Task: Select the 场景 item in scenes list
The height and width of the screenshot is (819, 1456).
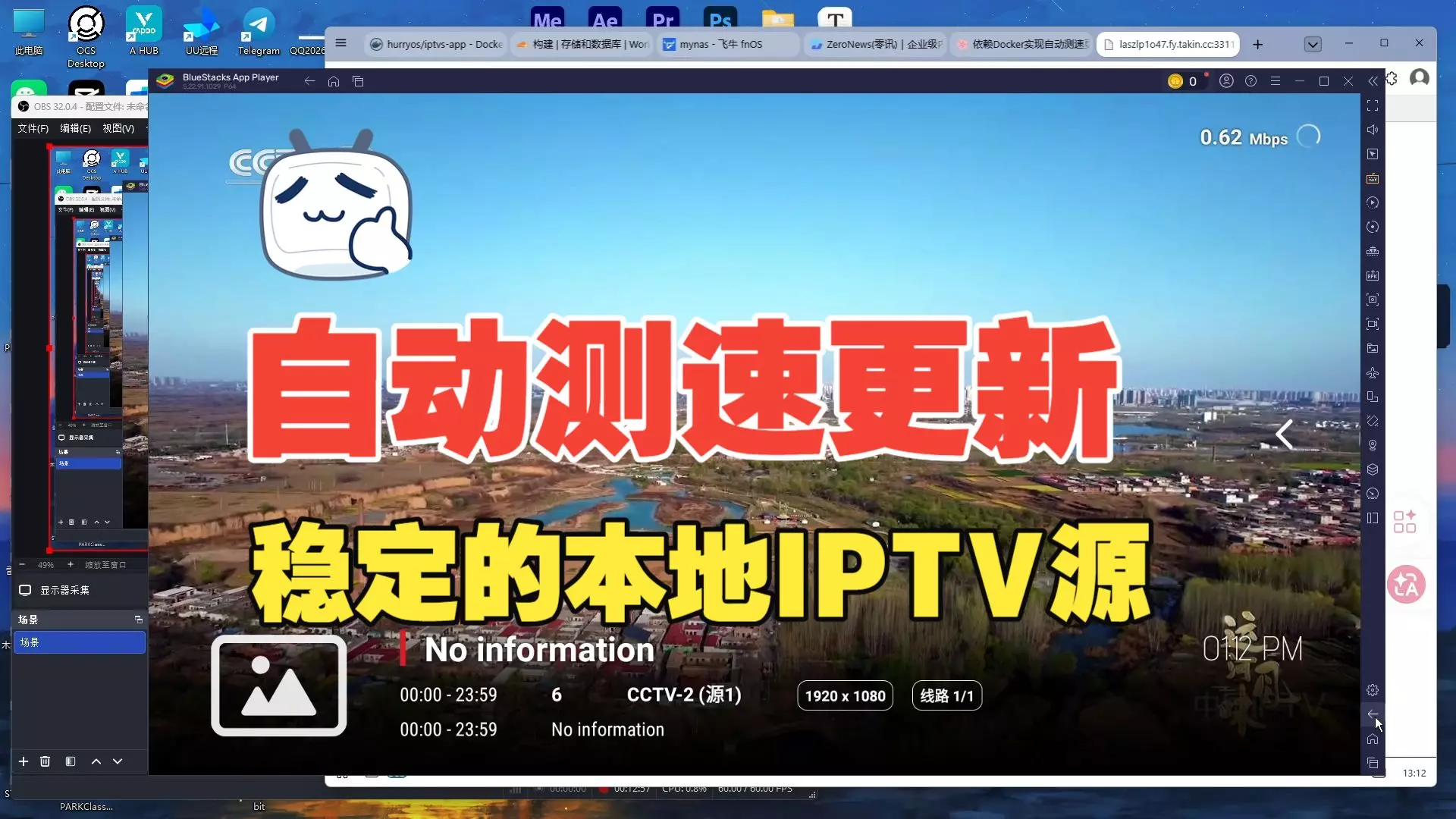Action: pyautogui.click(x=79, y=642)
